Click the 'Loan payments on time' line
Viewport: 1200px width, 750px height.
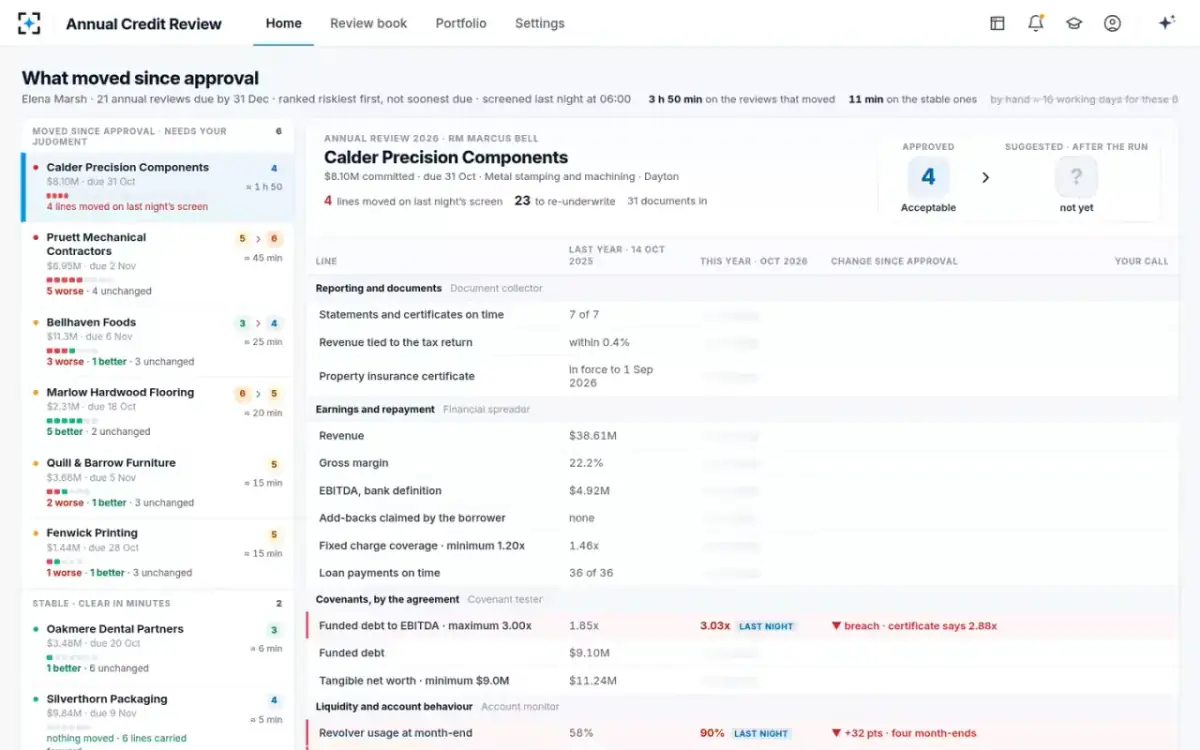[742, 573]
